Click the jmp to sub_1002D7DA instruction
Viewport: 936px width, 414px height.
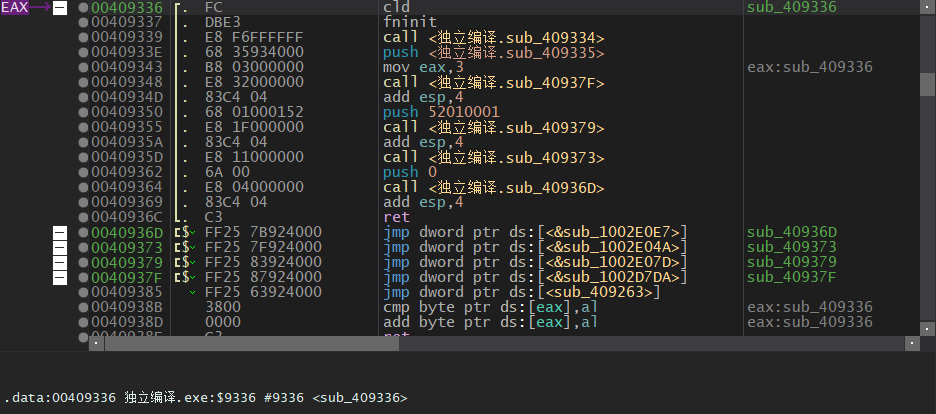[x=535, y=277]
